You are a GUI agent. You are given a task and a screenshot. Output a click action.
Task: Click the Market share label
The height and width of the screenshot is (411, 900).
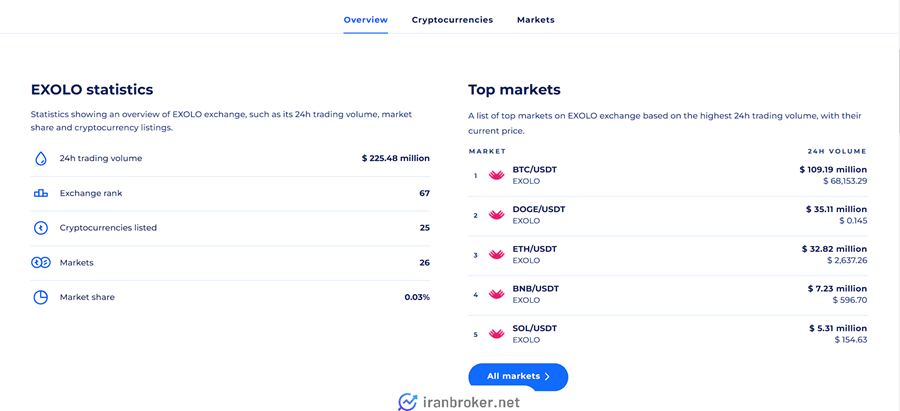87,297
